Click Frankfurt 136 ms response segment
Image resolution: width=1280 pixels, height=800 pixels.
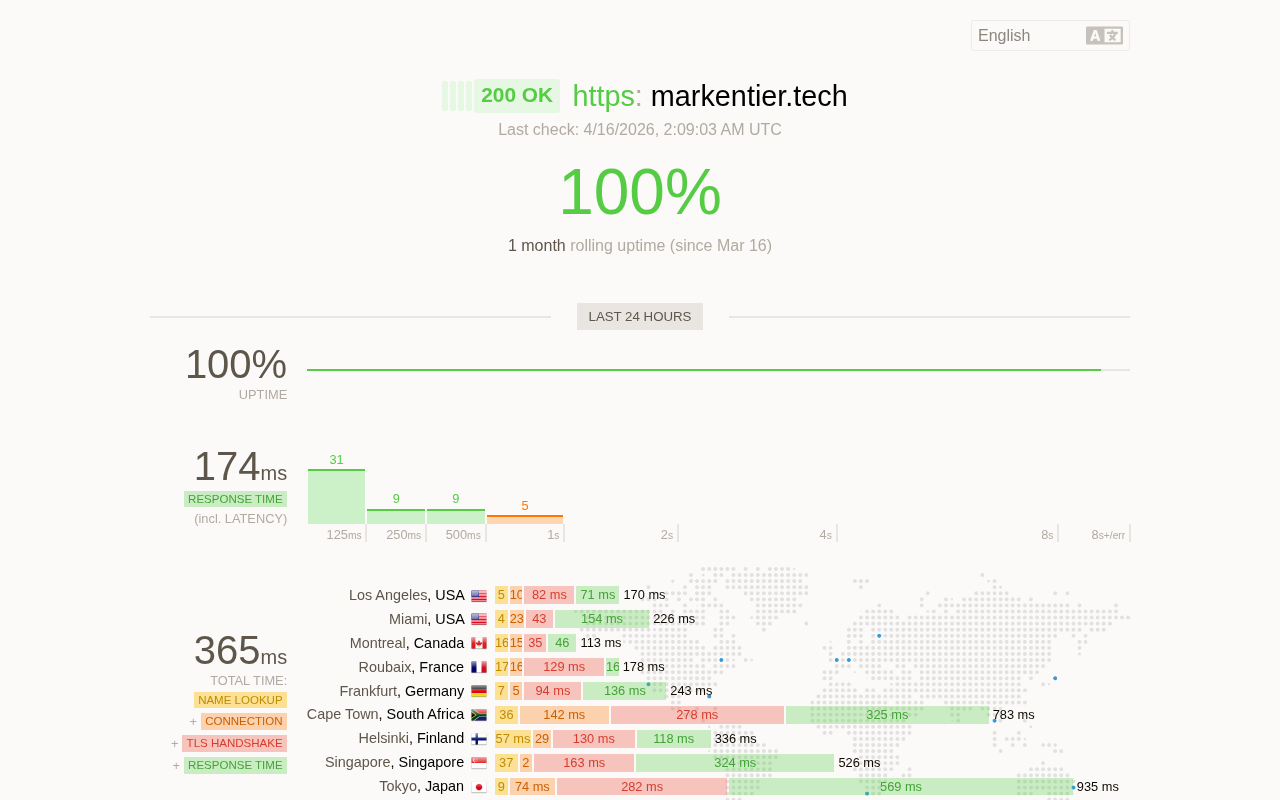[625, 691]
